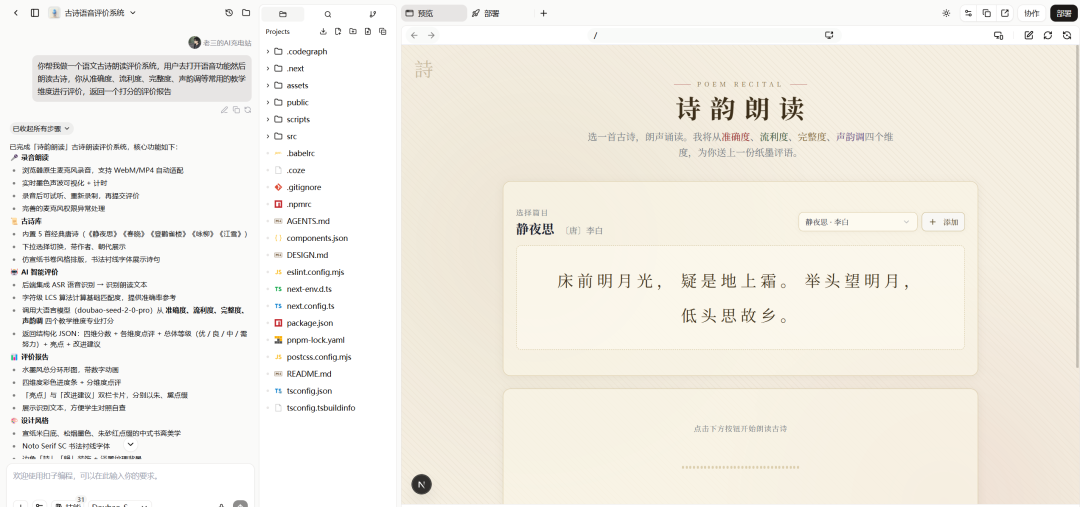Open the history clock icon
This screenshot has height=507, width=1080.
[229, 12]
